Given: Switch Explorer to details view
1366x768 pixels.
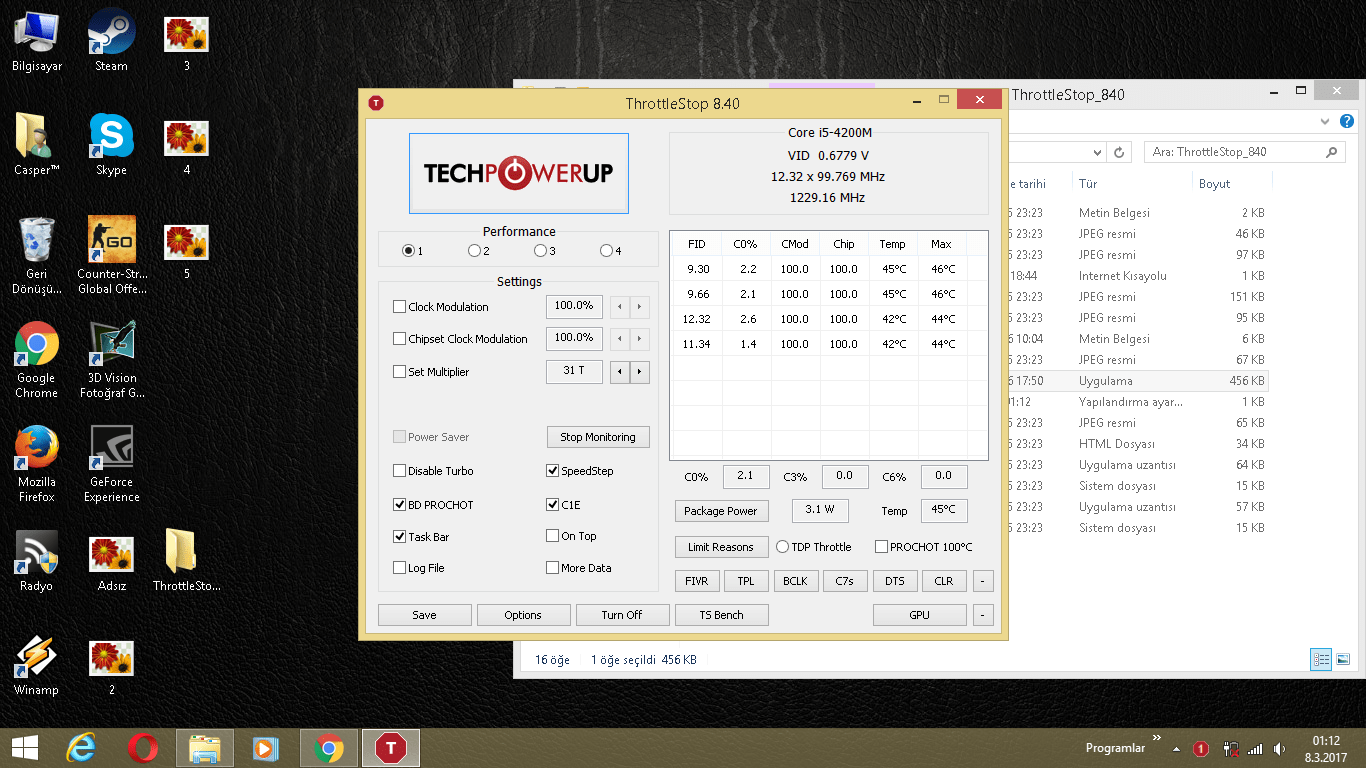Looking at the screenshot, I should pyautogui.click(x=1322, y=659).
